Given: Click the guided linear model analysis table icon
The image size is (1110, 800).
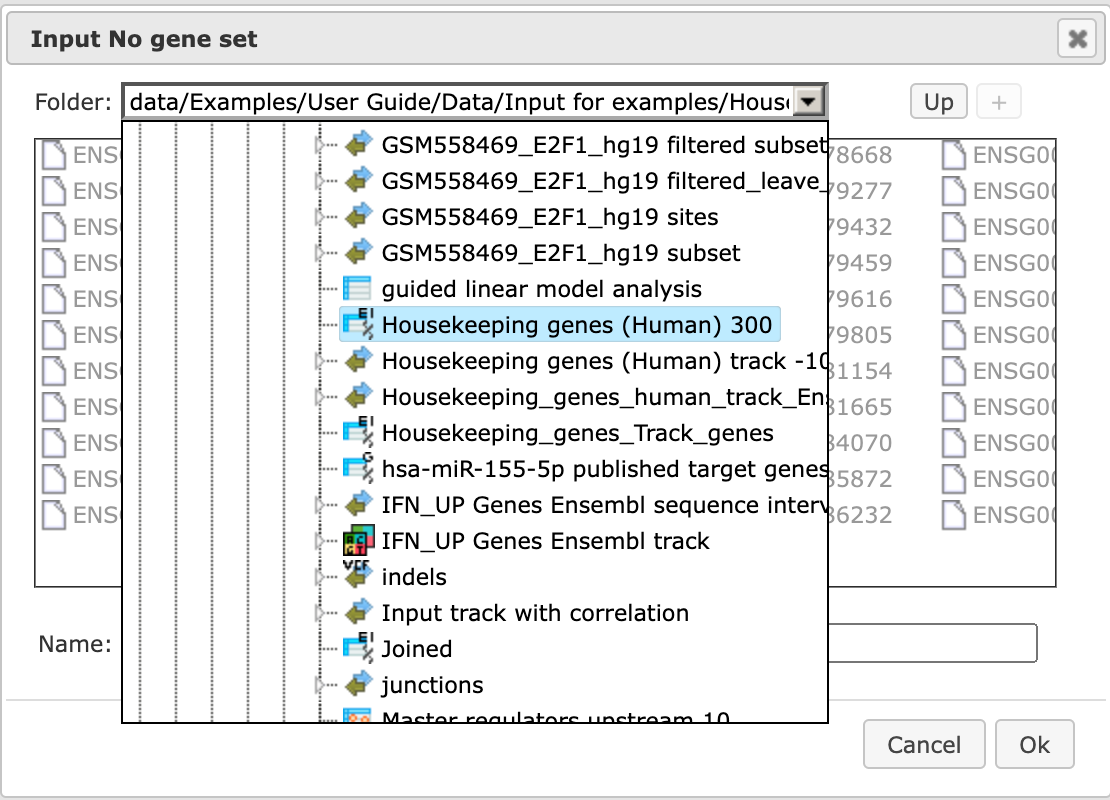Looking at the screenshot, I should 357,289.
